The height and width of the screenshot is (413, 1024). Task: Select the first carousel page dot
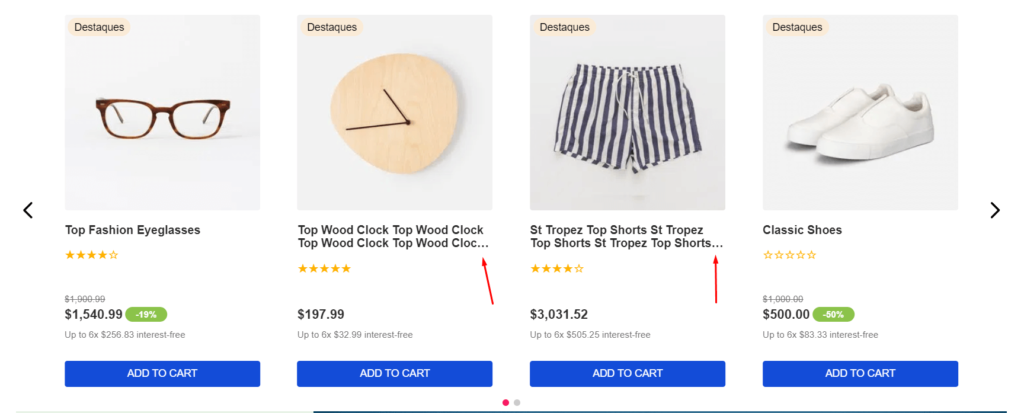(x=506, y=402)
